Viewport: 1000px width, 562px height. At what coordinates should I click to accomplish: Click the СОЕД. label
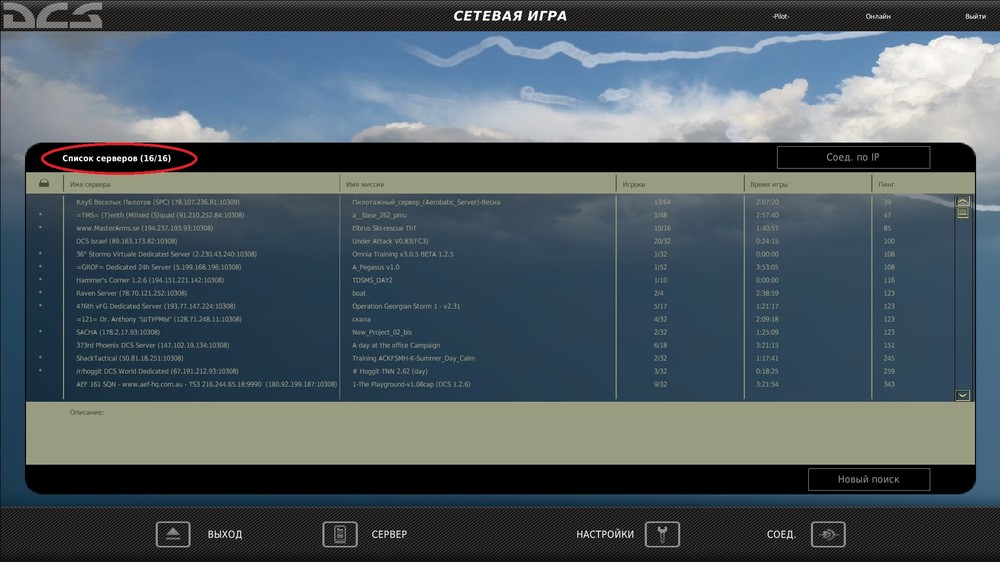[781, 535]
